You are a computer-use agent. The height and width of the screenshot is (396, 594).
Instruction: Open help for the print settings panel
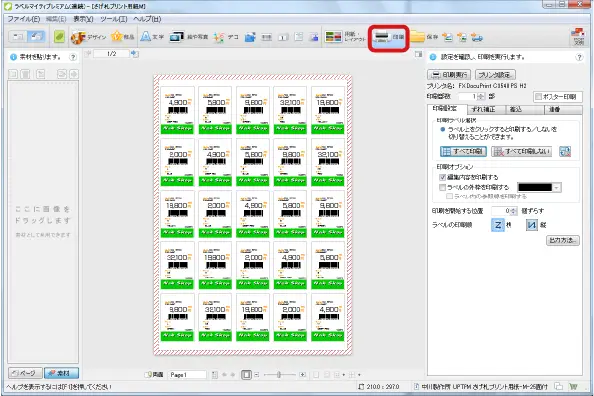tap(579, 57)
